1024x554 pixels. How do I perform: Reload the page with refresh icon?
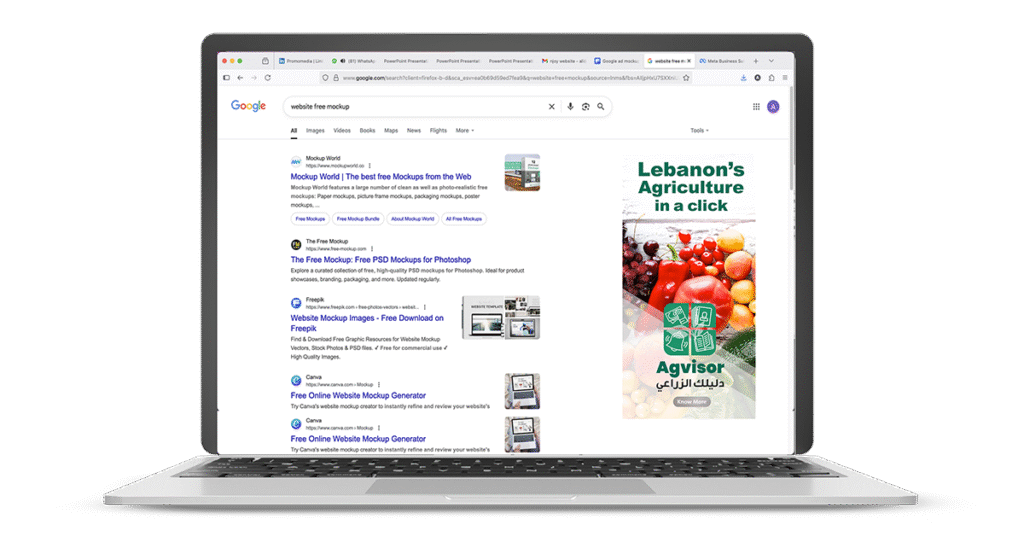[267, 78]
